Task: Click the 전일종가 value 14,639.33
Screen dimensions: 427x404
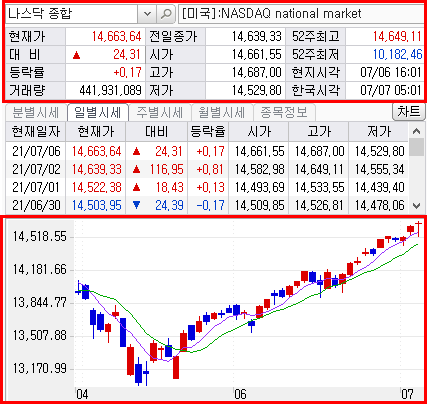Action: 257,36
